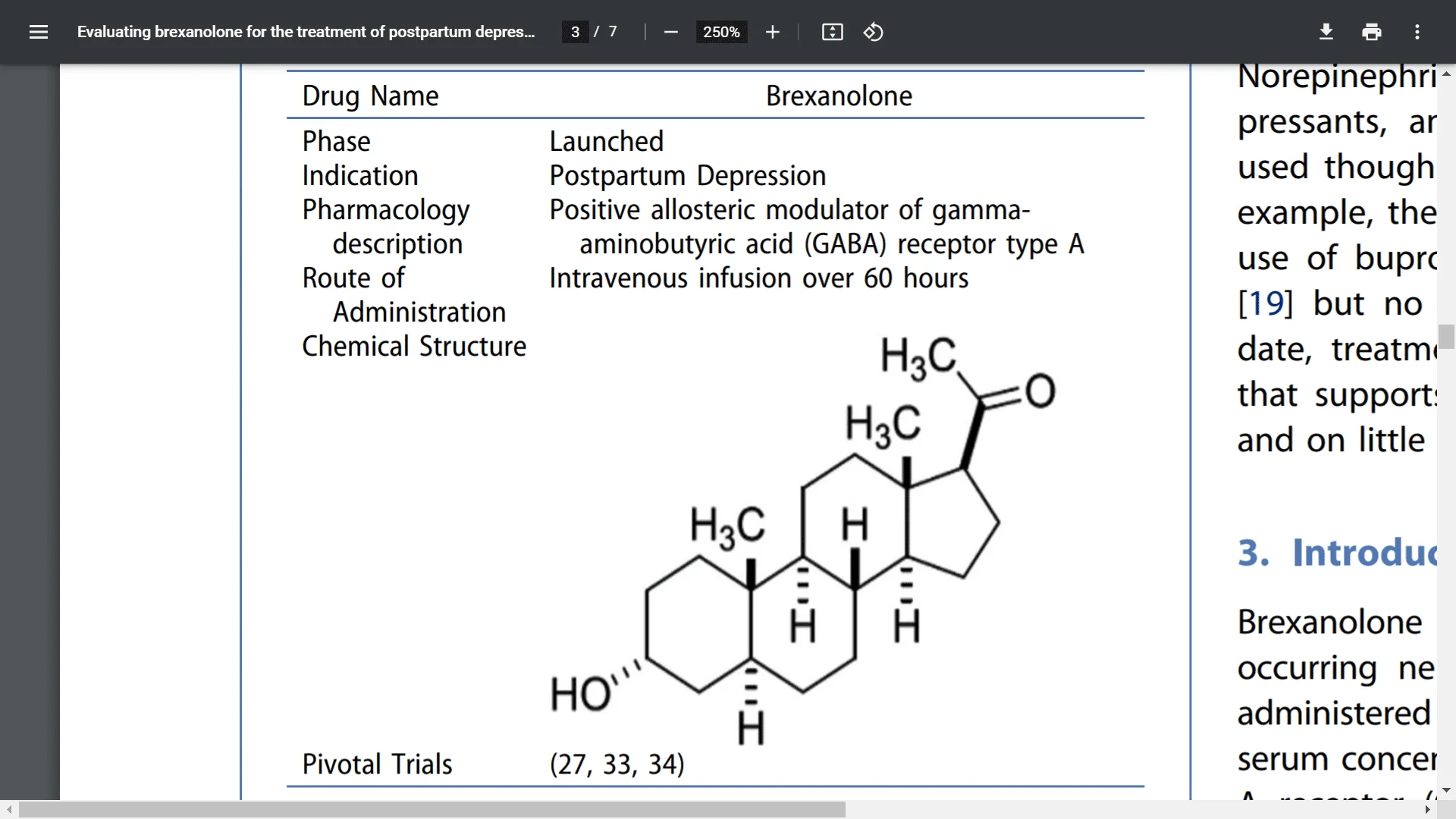
Task: Click the scroll left arrow
Action: (x=8, y=810)
